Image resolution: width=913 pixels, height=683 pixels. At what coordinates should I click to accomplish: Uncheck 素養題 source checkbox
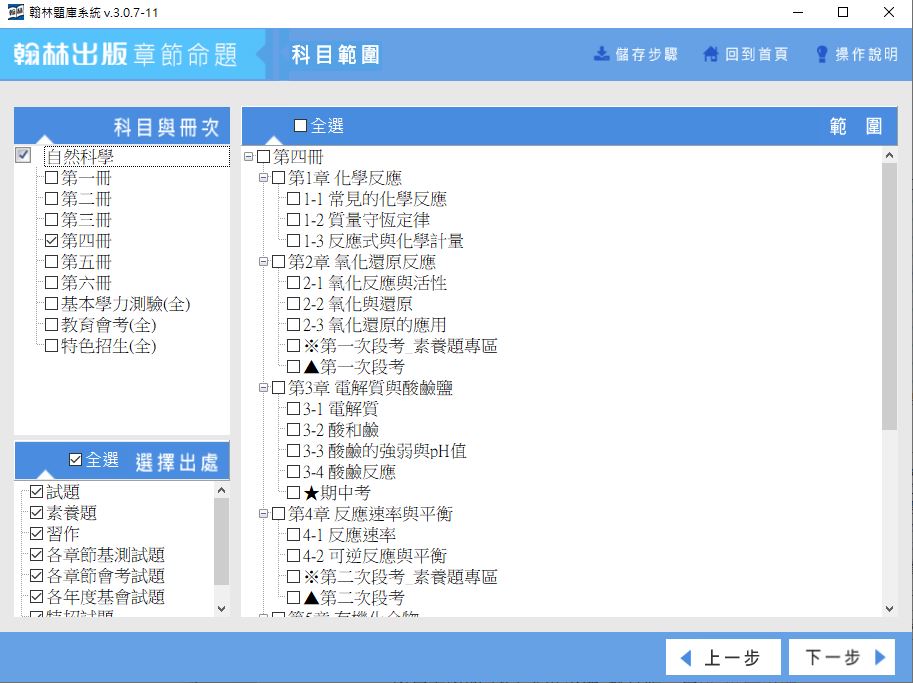coord(36,512)
